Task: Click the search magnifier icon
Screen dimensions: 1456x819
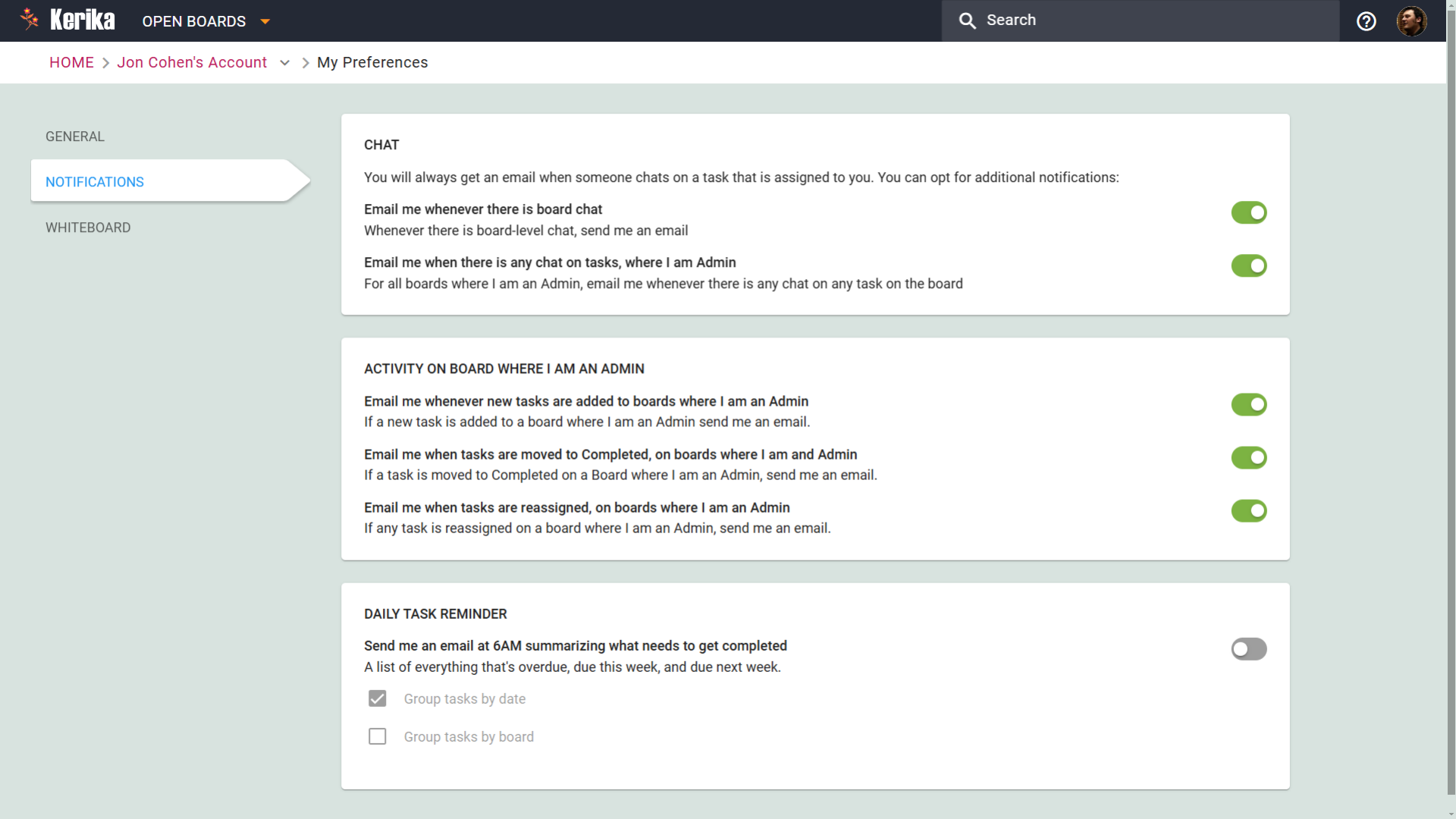Action: [967, 21]
